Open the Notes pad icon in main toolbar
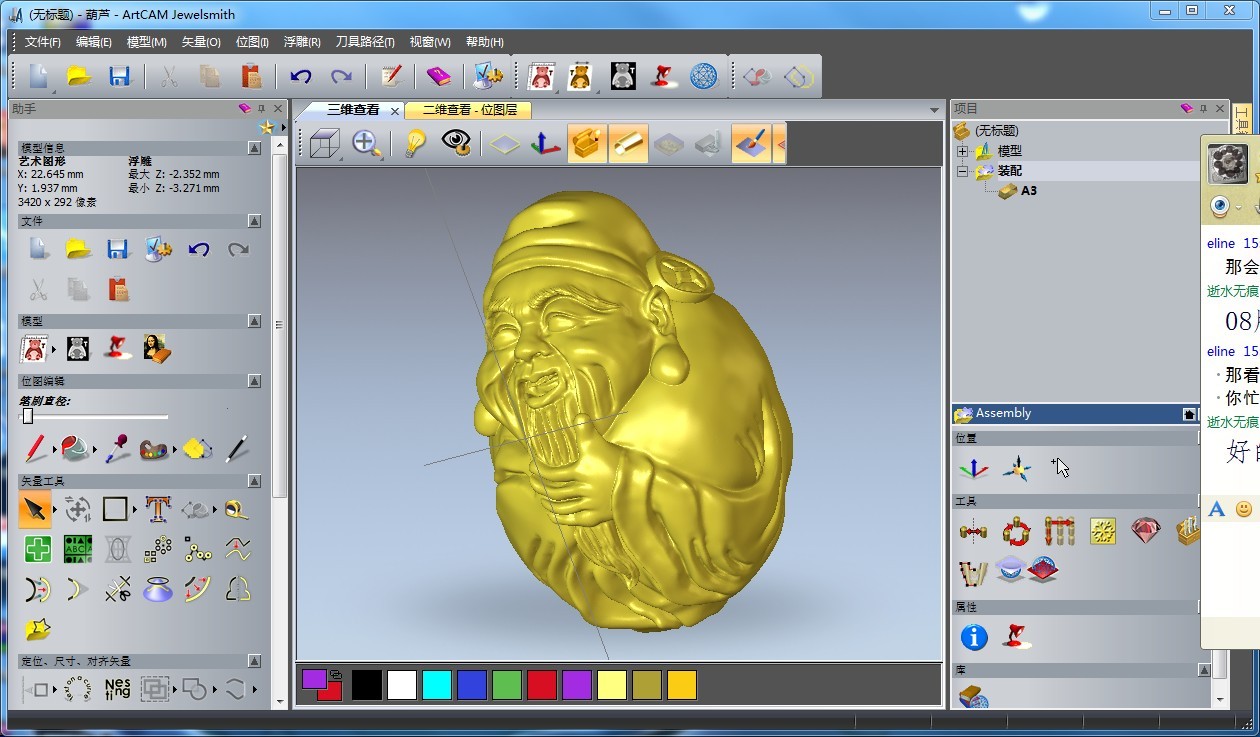The image size is (1260, 737). (x=391, y=76)
